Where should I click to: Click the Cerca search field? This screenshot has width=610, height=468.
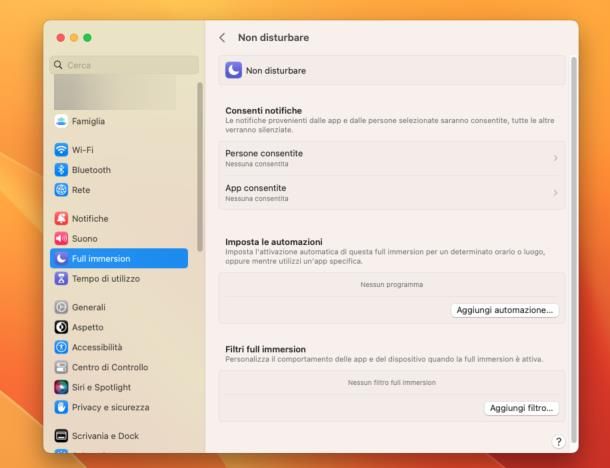click(x=124, y=65)
